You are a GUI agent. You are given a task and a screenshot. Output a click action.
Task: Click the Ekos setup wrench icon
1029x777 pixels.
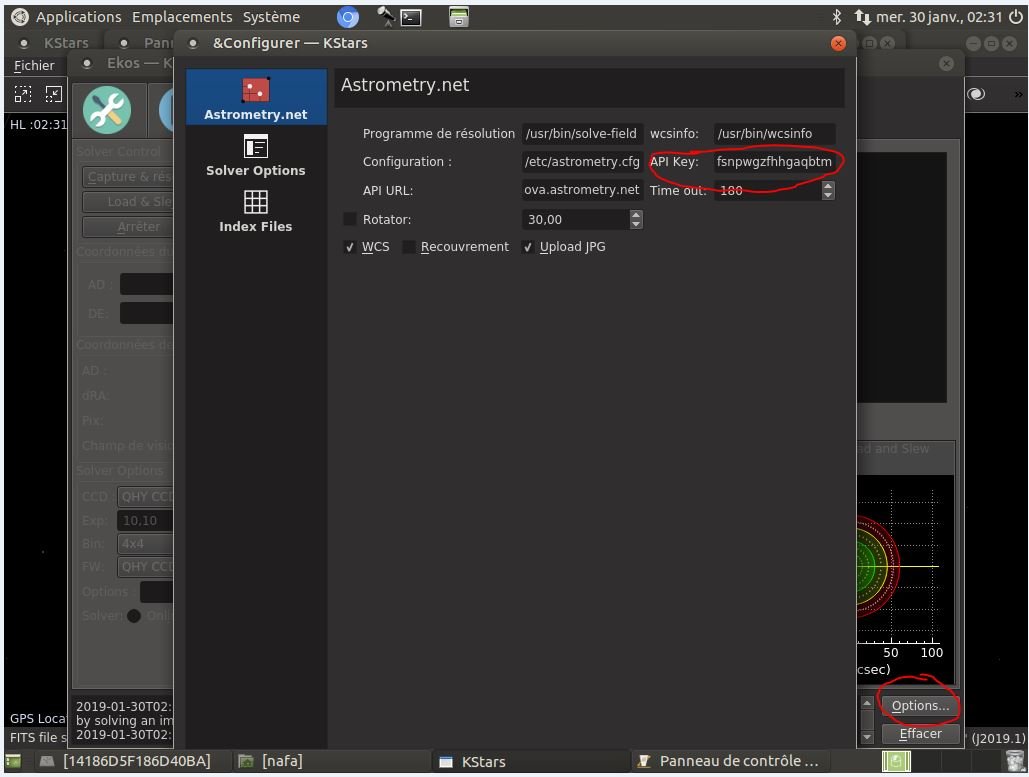107,110
